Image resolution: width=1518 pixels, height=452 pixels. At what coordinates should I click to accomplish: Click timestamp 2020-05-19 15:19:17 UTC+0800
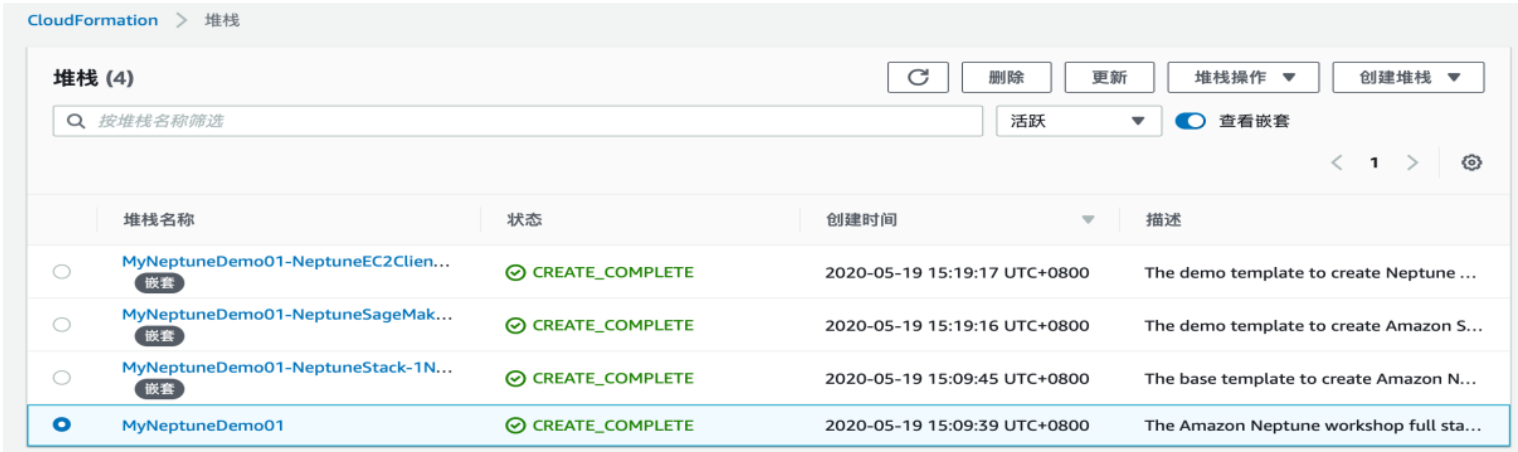coord(957,272)
